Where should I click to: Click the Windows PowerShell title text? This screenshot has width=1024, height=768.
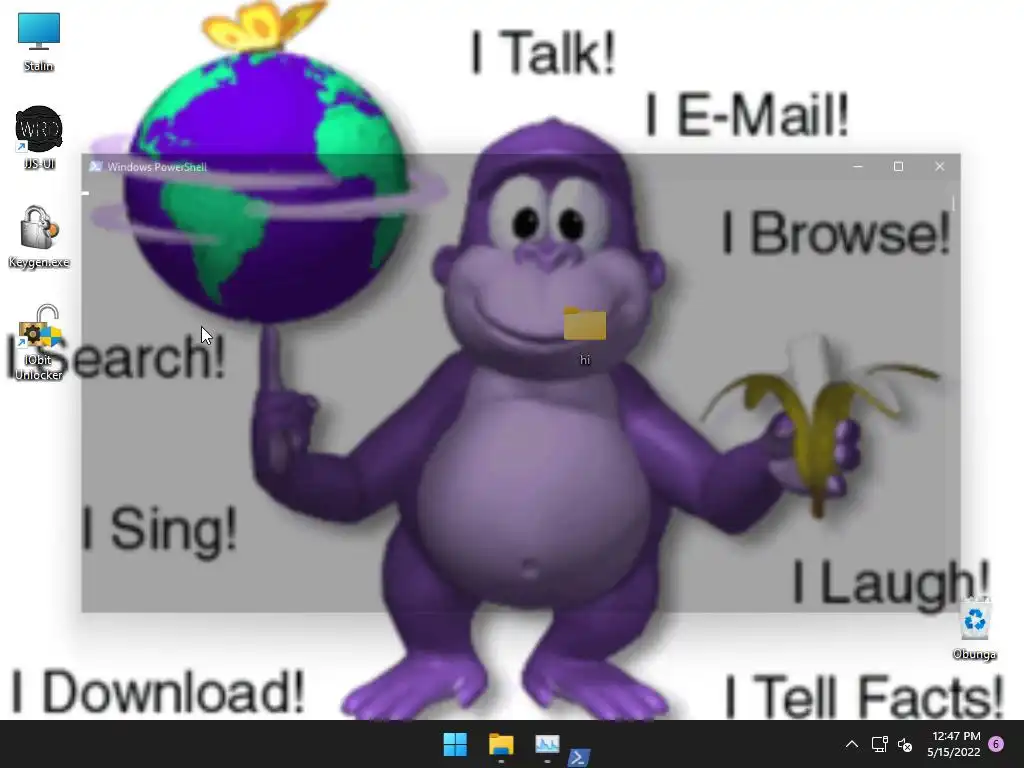[157, 167]
